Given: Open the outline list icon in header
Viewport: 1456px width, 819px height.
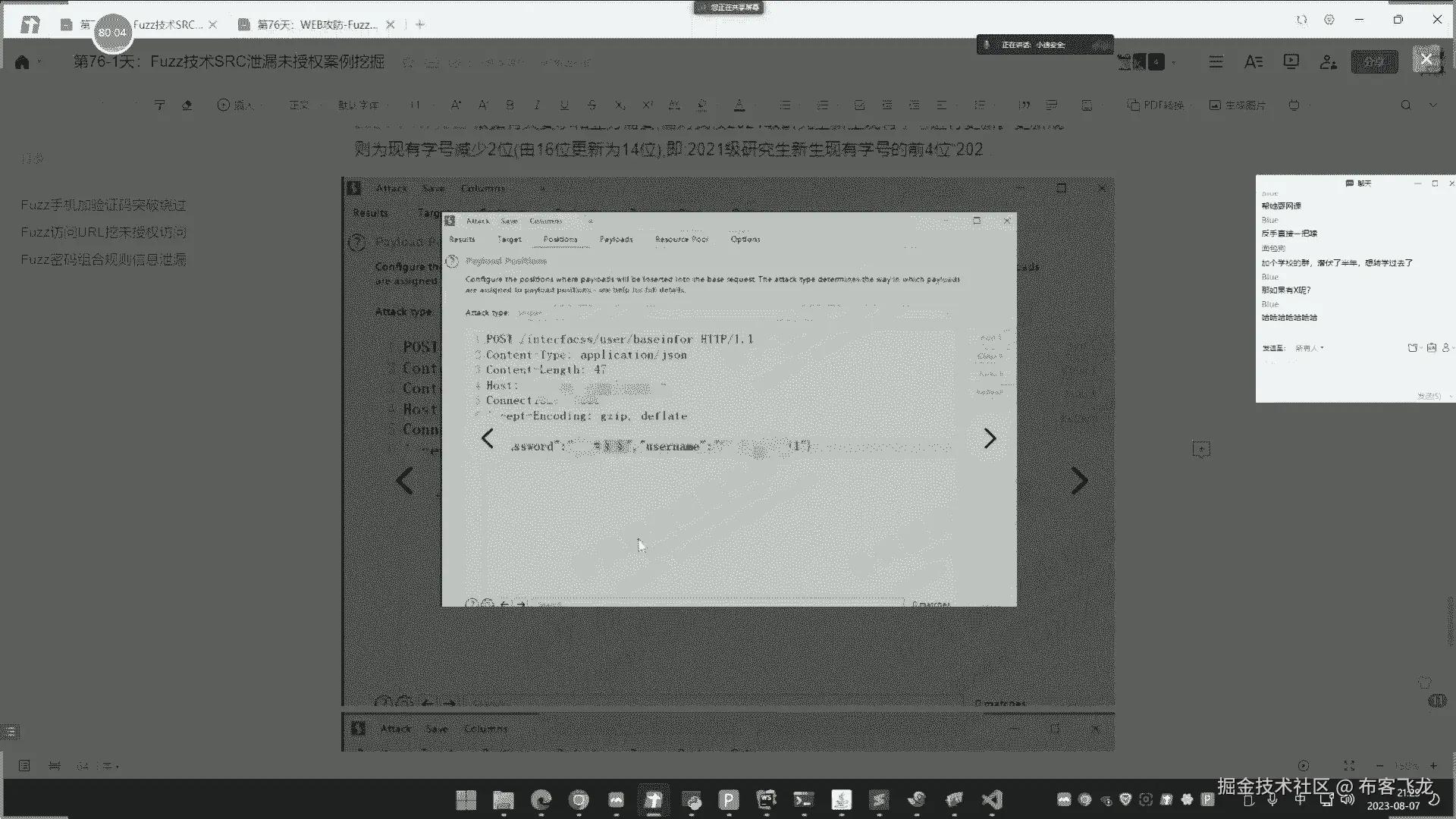Looking at the screenshot, I should (x=1216, y=61).
